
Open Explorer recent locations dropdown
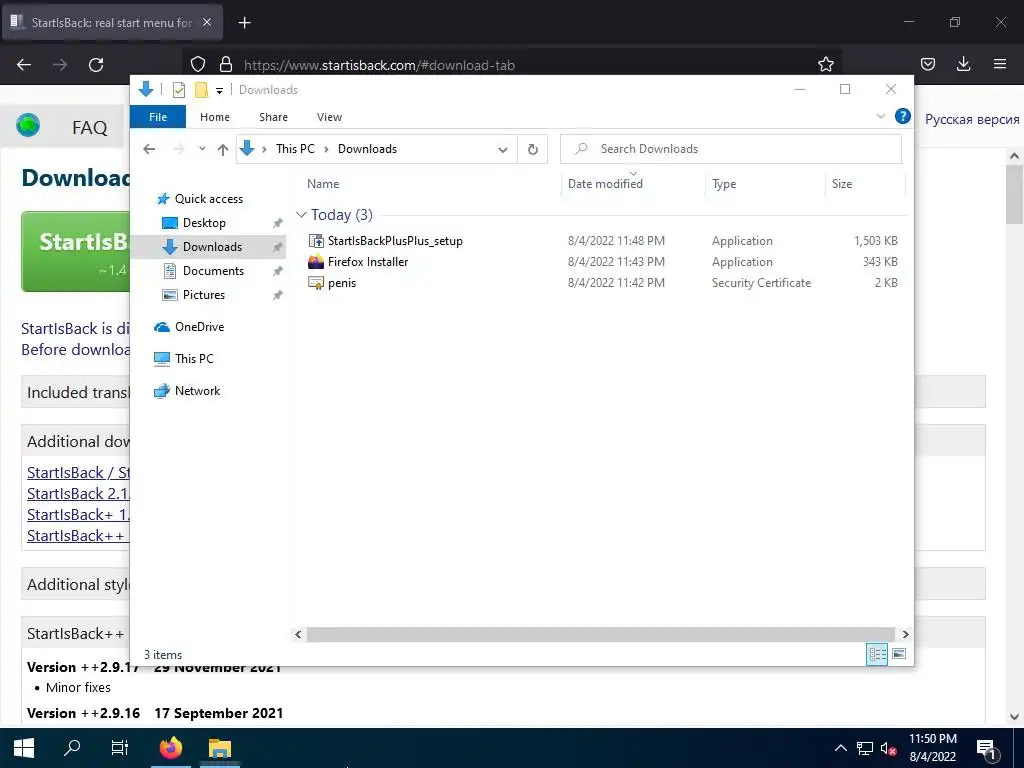point(202,149)
